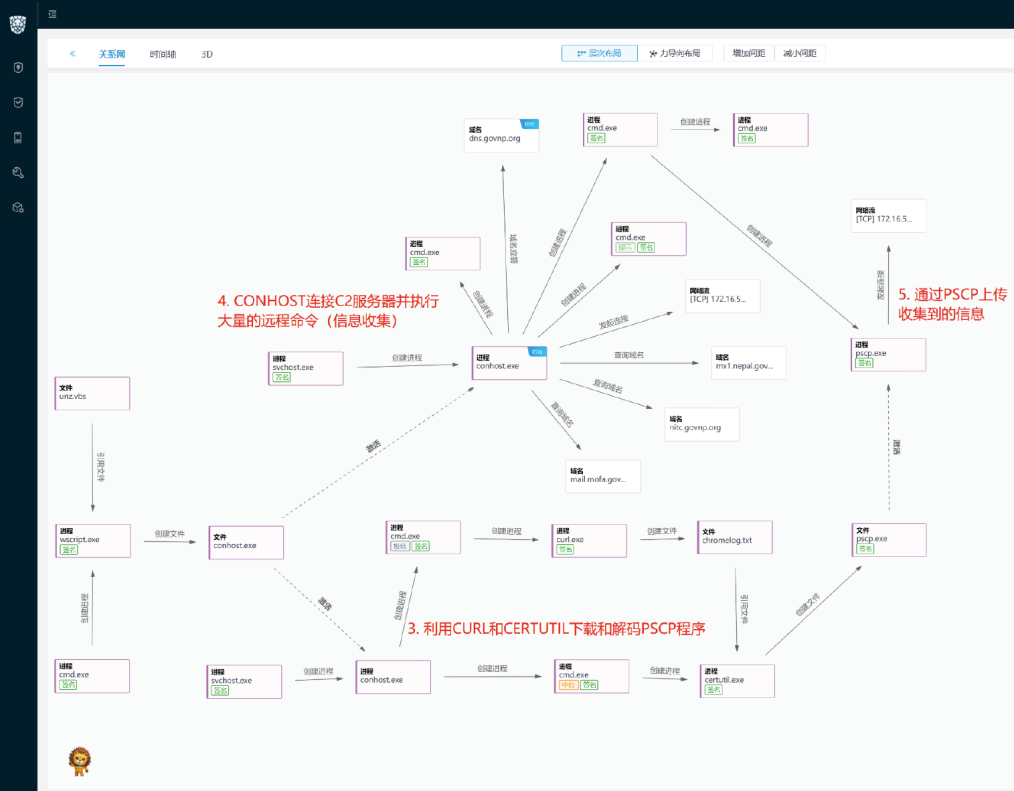The height and width of the screenshot is (791, 1014).
Task: Switch to the 时间轴 tab
Action: (163, 54)
